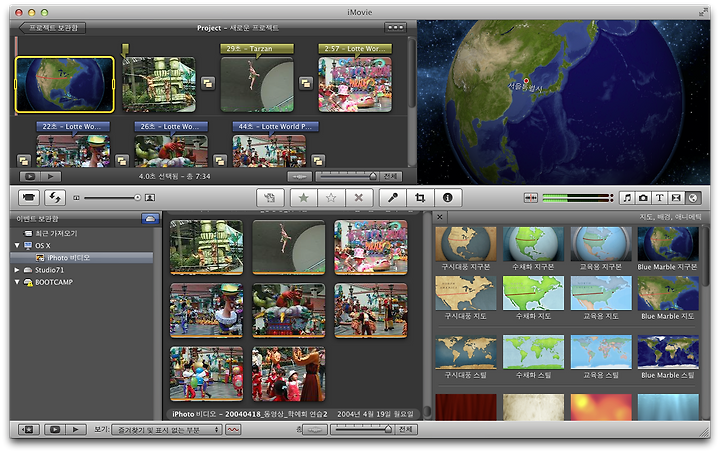The width and height of the screenshot is (720, 453).
Task: Choose the 수채화 지도 flat map
Action: 533,293
